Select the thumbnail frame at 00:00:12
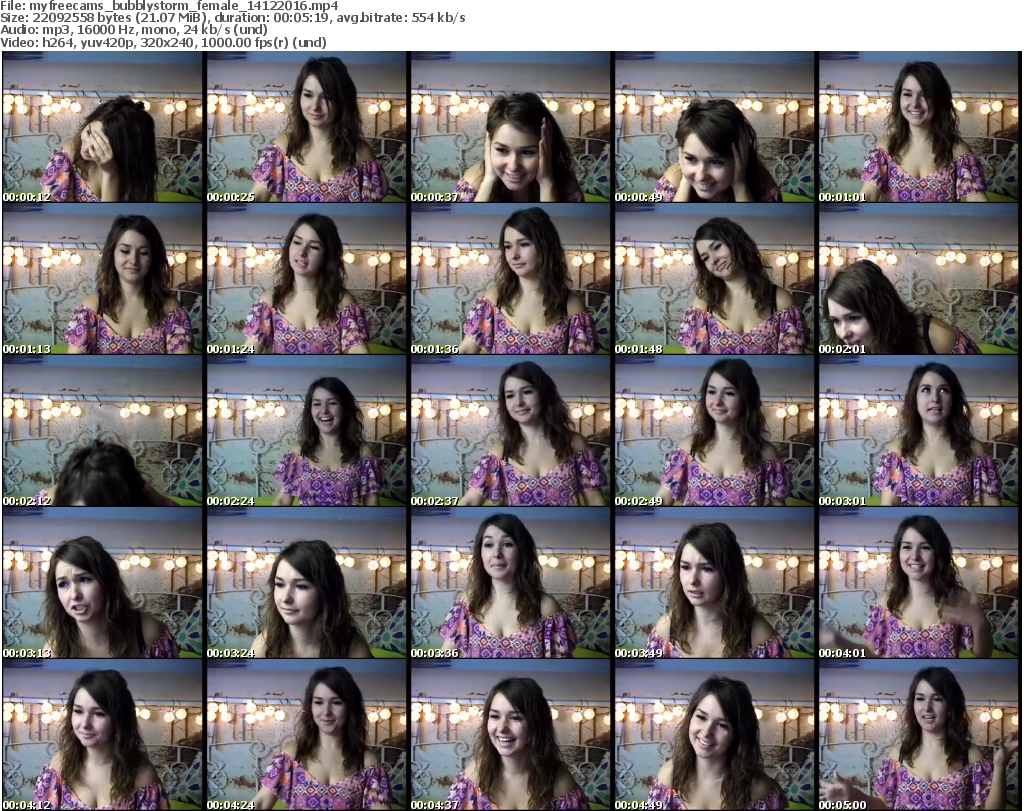 pos(103,127)
